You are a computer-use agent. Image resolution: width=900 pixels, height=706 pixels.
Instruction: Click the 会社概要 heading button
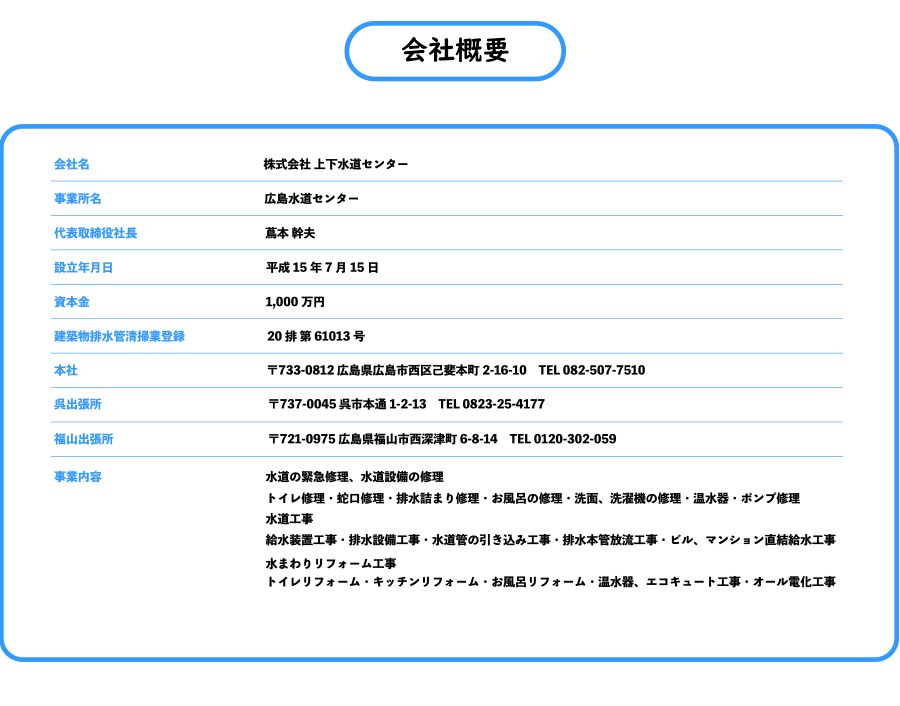tap(455, 51)
